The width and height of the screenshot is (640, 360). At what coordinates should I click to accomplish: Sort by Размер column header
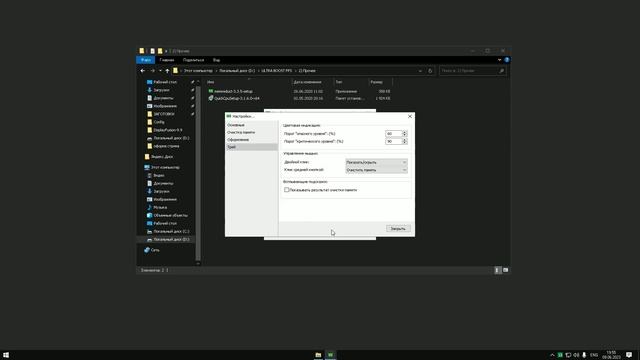(x=376, y=82)
